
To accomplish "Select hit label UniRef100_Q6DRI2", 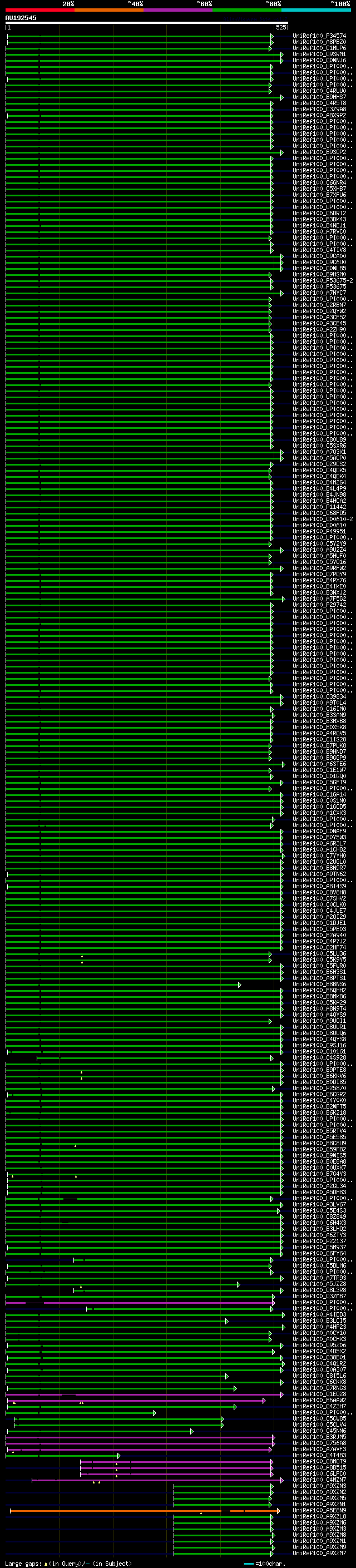I will 319,214.
